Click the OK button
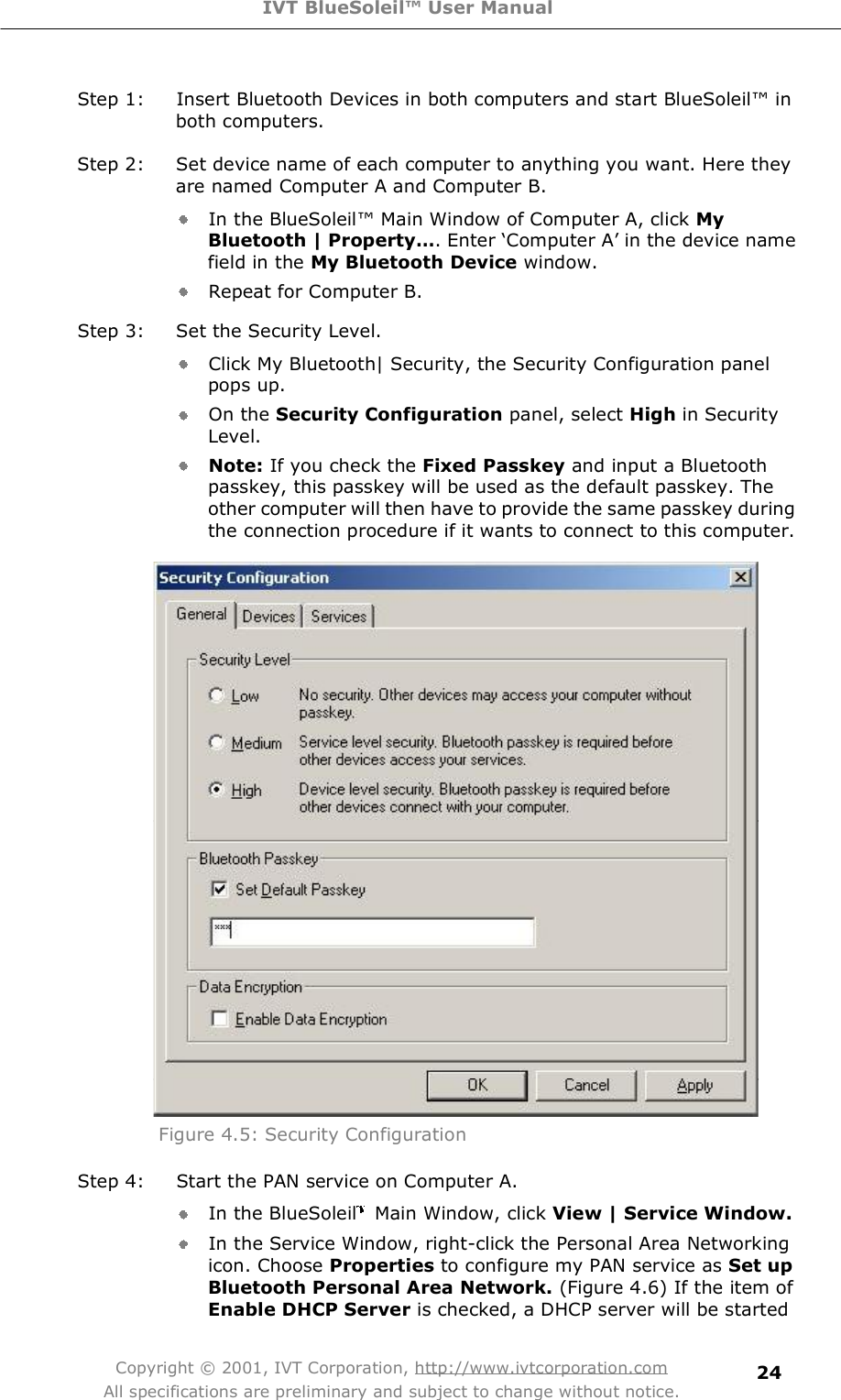The image size is (841, 1400). (x=475, y=1085)
